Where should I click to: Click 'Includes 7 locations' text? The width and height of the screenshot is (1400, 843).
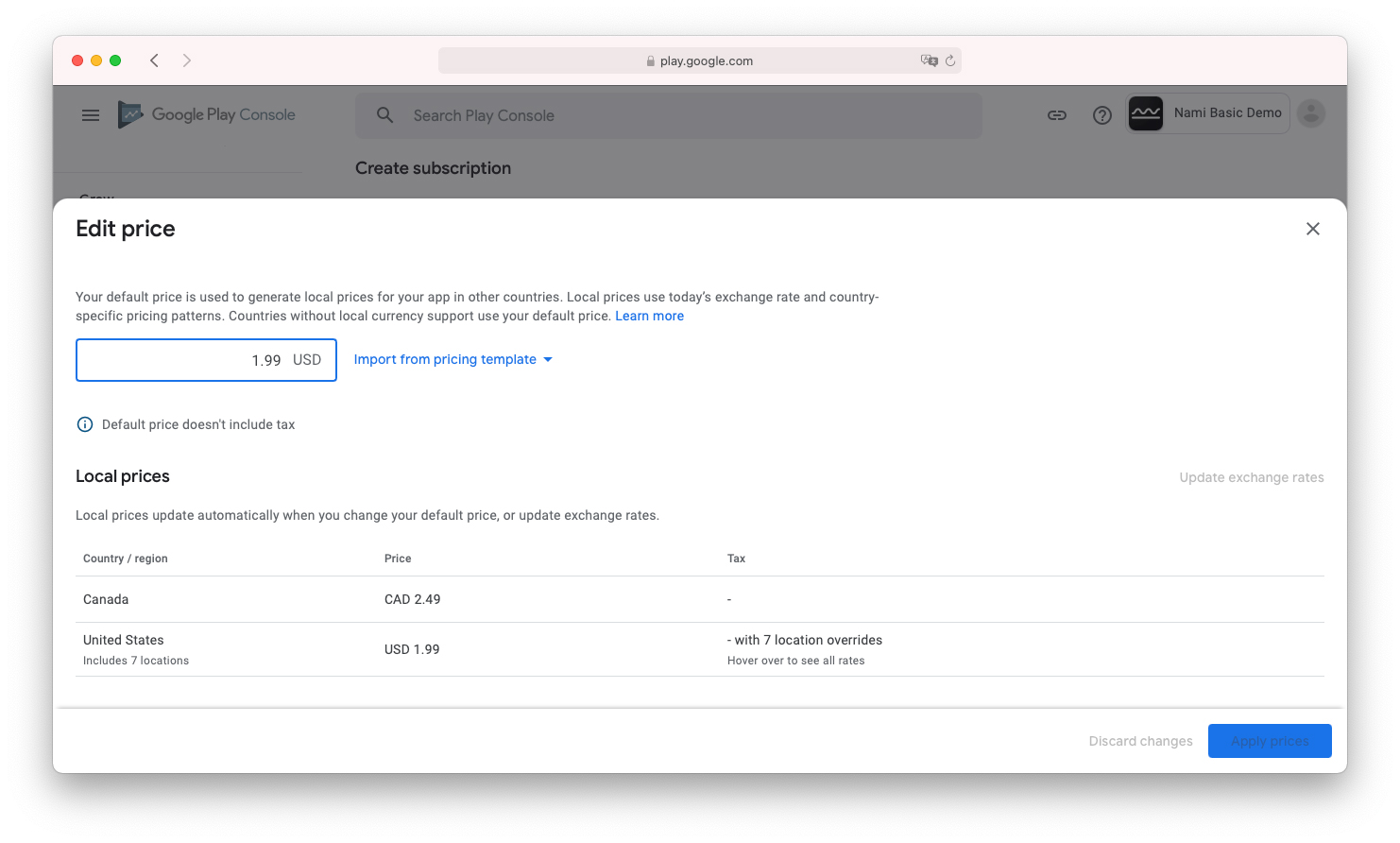[x=136, y=661]
